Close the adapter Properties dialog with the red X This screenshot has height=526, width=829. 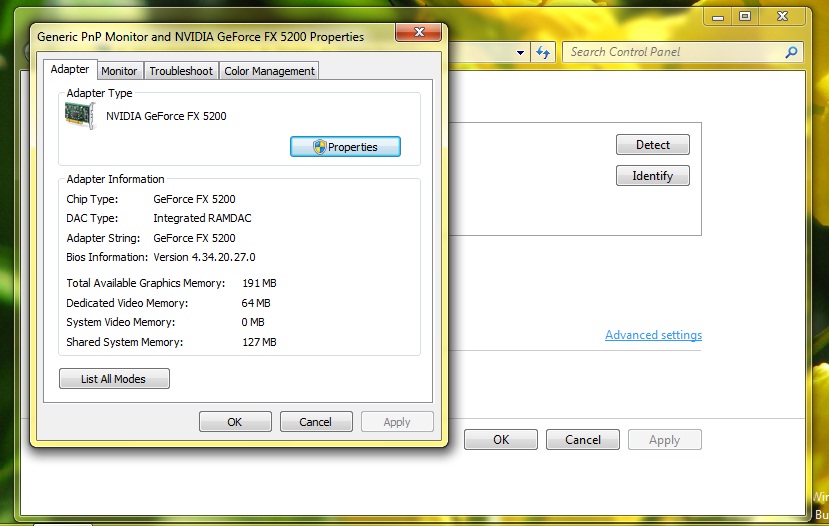(x=419, y=32)
